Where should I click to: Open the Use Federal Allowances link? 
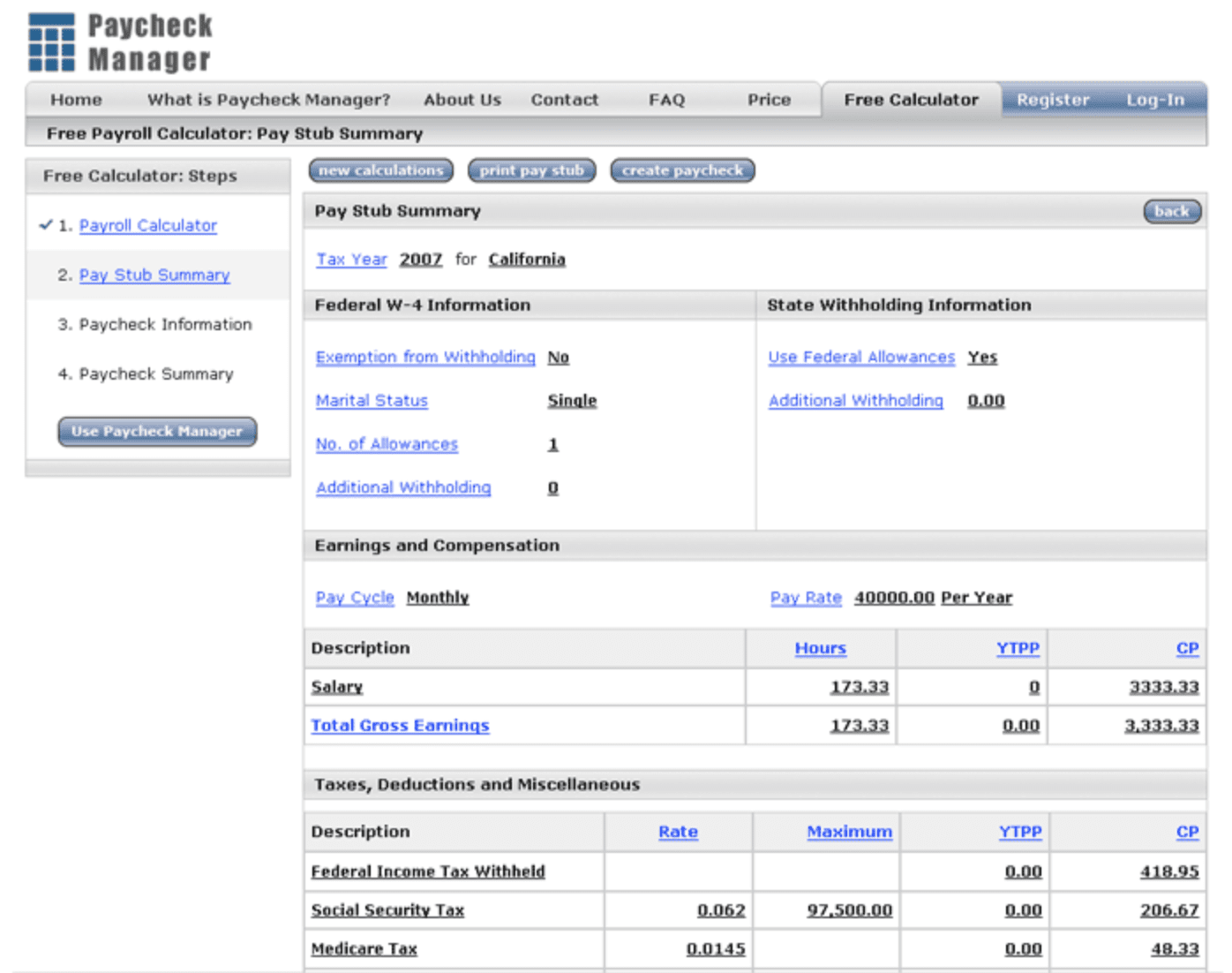pos(861,357)
